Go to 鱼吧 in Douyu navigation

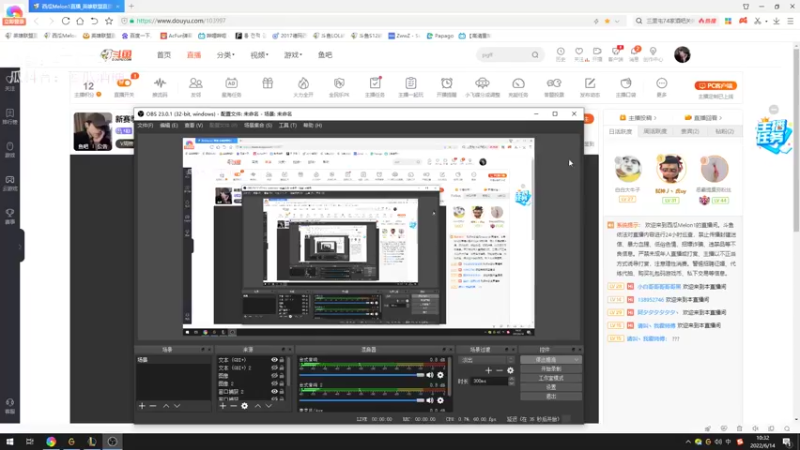[x=325, y=55]
